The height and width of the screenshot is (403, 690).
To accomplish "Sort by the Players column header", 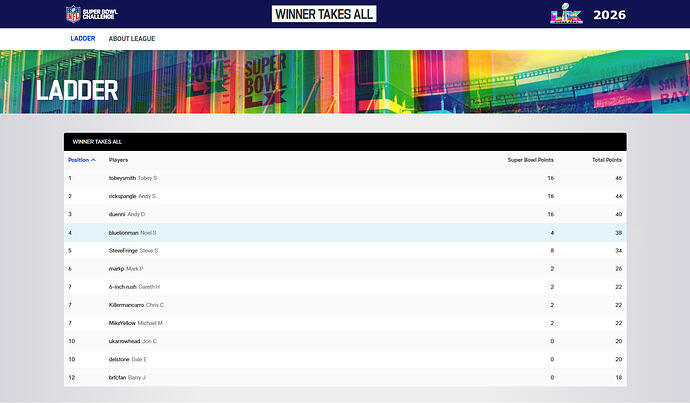I will (x=118, y=160).
